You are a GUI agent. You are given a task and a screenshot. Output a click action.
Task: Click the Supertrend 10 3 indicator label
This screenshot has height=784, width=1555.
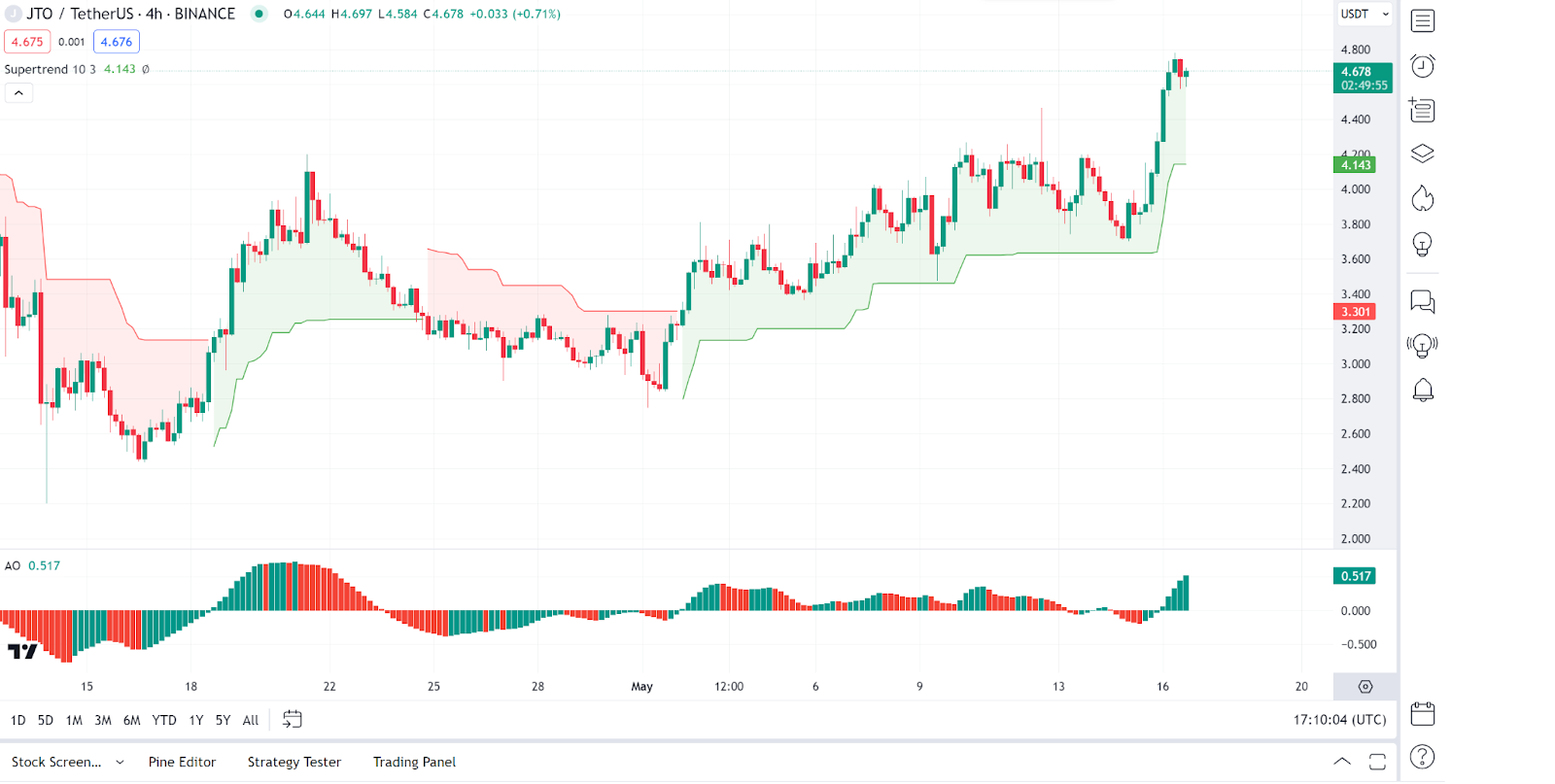pos(51,70)
